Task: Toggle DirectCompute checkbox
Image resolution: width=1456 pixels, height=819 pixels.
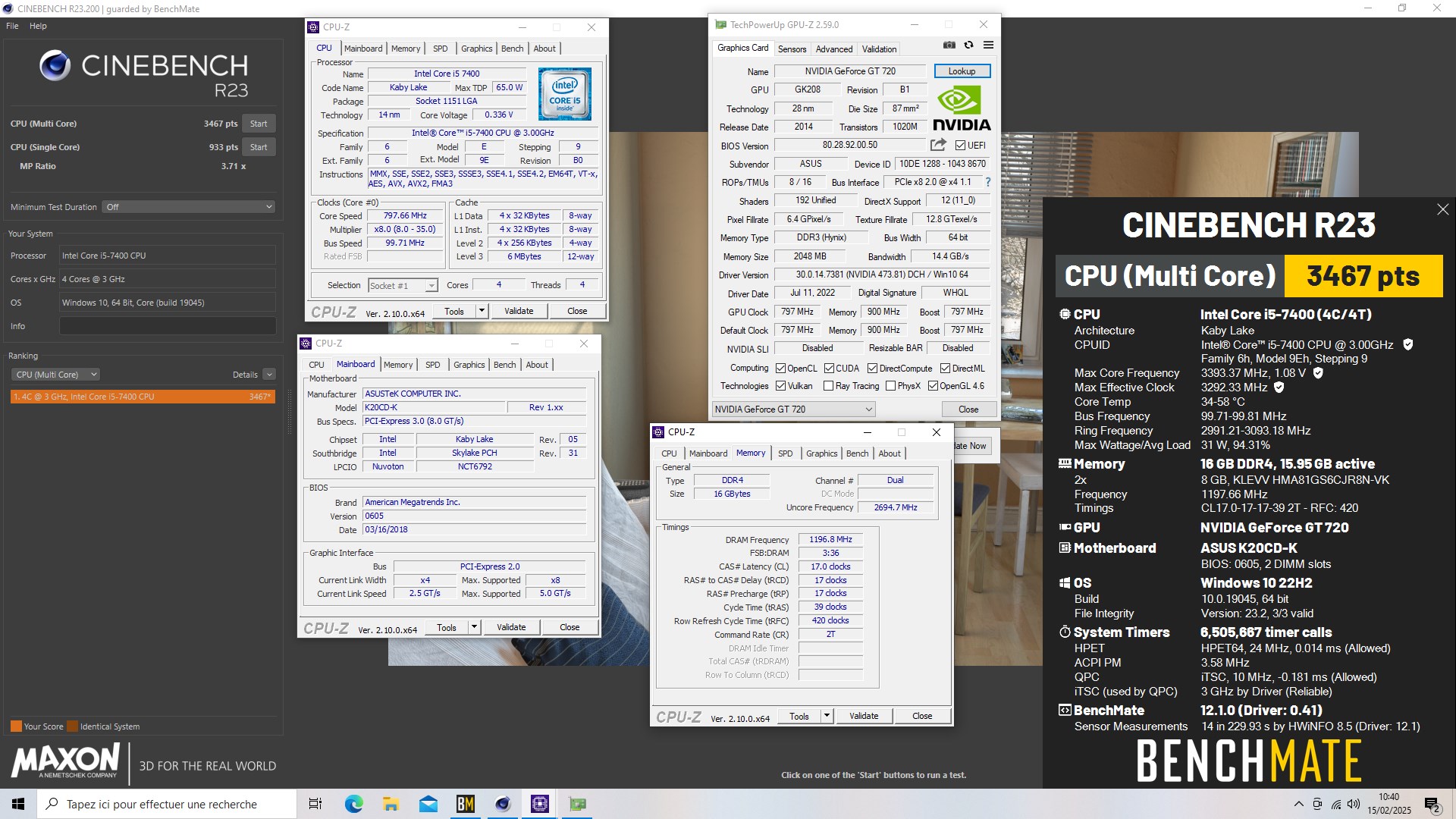Action: (872, 369)
